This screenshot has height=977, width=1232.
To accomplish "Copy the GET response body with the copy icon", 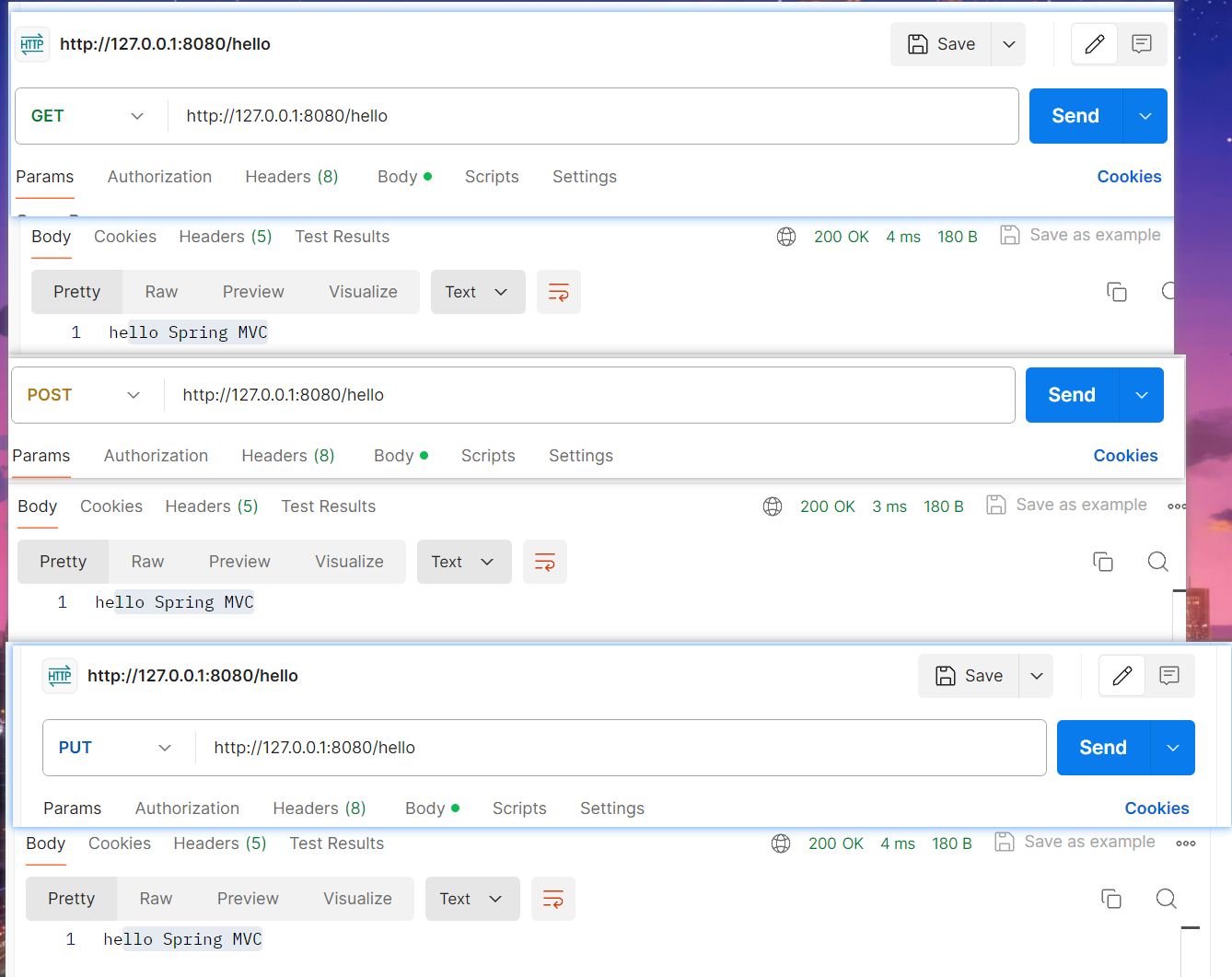I will click(x=1117, y=292).
